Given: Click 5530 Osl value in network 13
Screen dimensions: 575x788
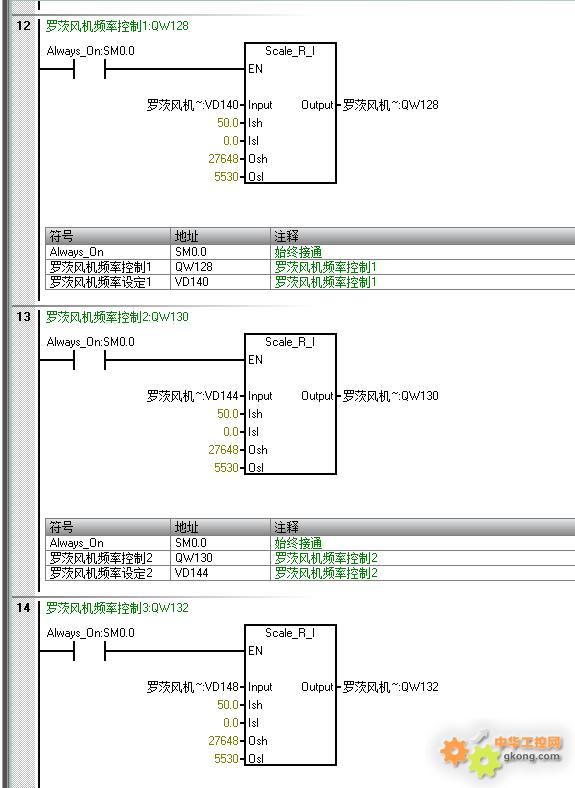Looking at the screenshot, I should (226, 467).
